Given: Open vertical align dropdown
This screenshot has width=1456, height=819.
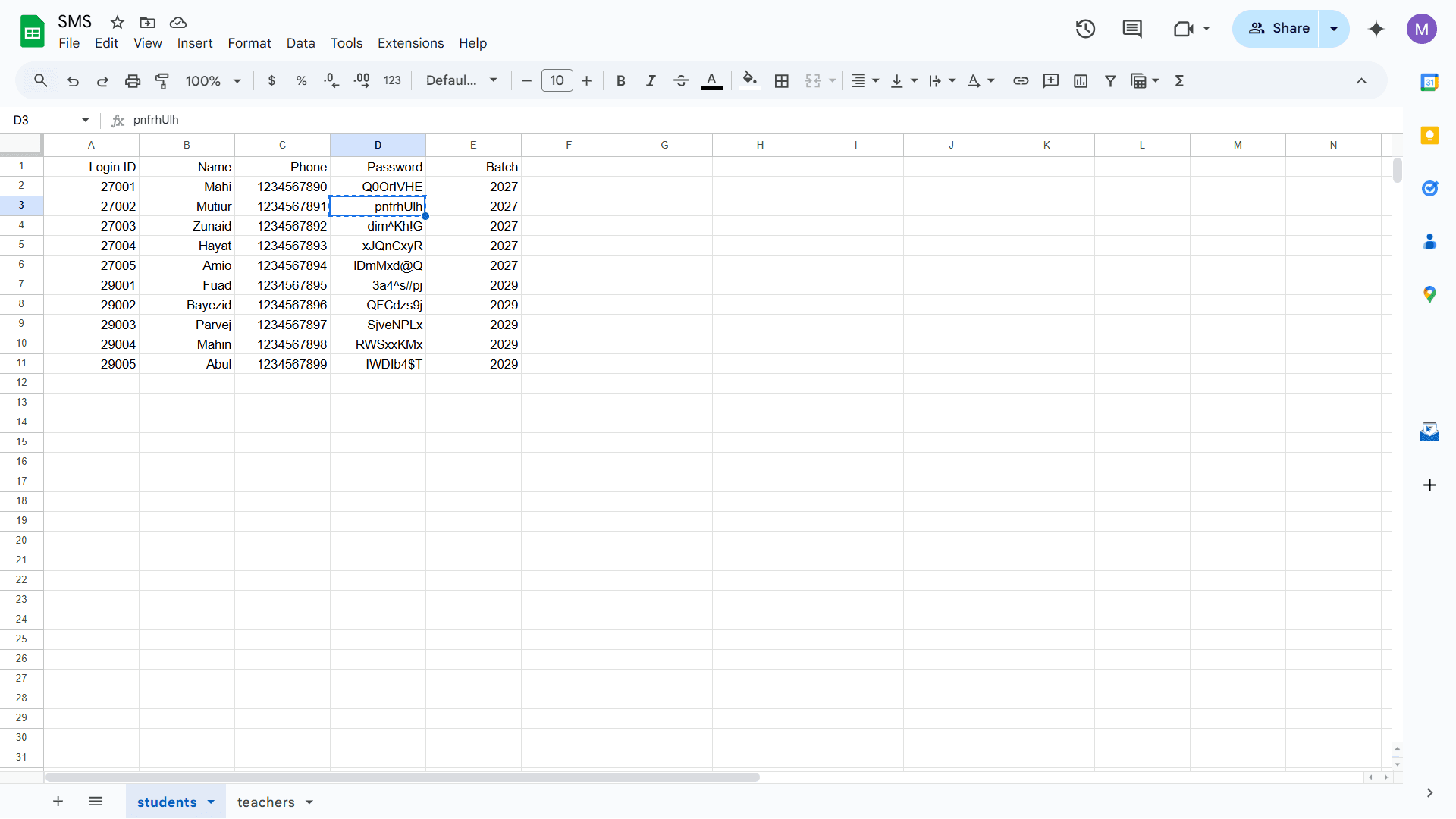Looking at the screenshot, I should pyautogui.click(x=903, y=80).
